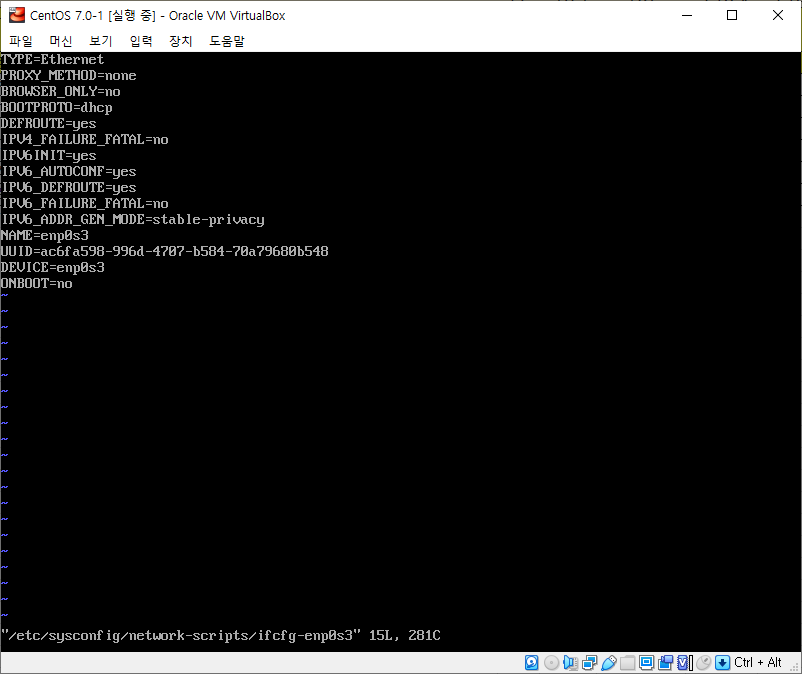Click the ONBOOT=no line
802x674 pixels.
36,283
